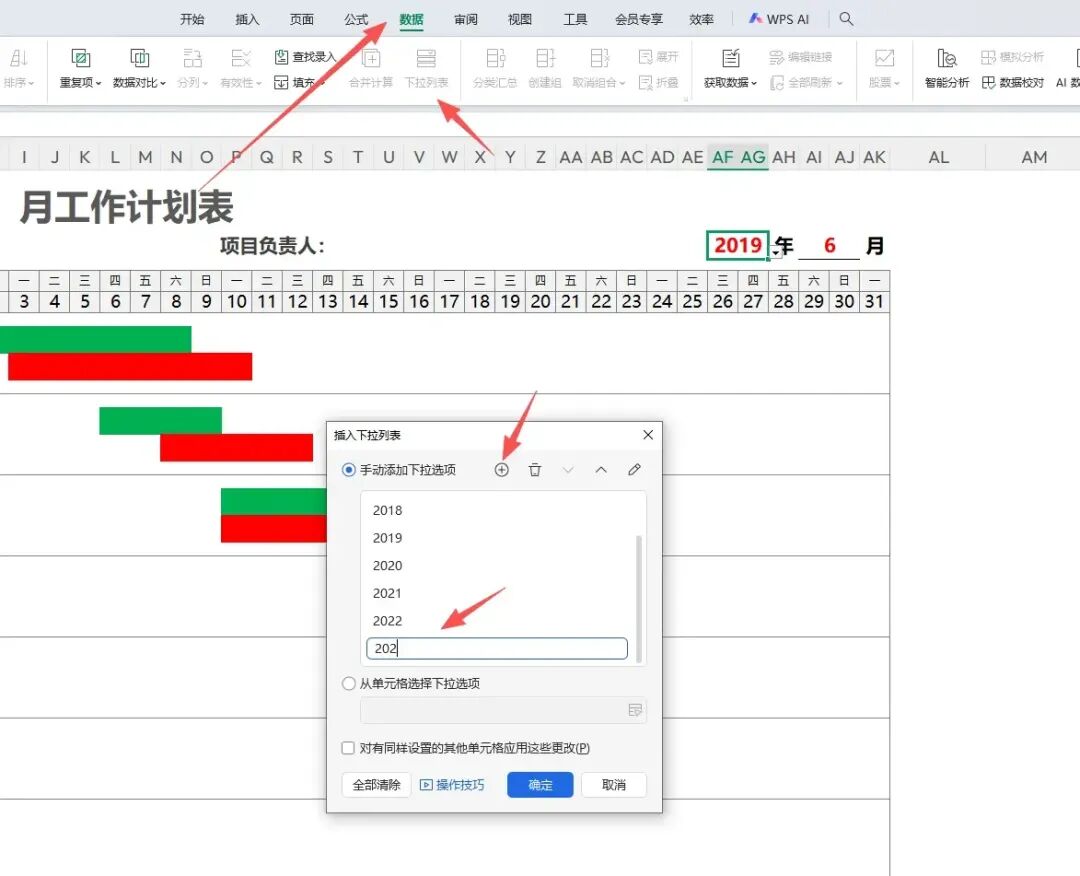Click the pencil edit icon in dialog
This screenshot has height=876, width=1080.
(634, 470)
